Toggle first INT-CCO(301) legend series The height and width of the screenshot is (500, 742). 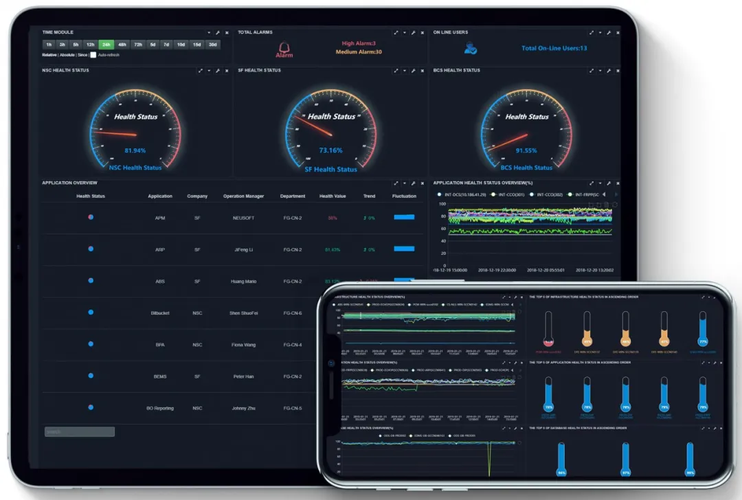coord(508,194)
